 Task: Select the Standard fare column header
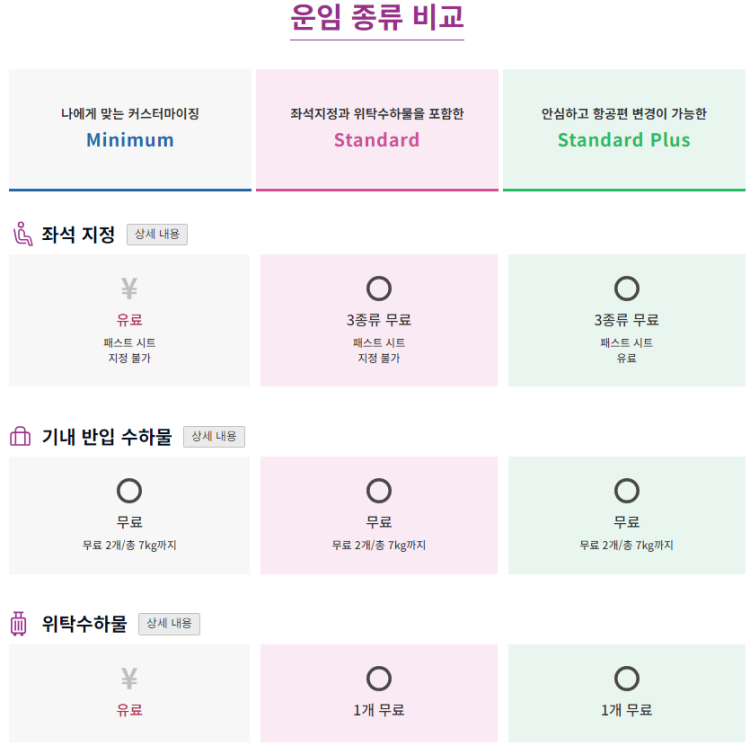point(377,130)
